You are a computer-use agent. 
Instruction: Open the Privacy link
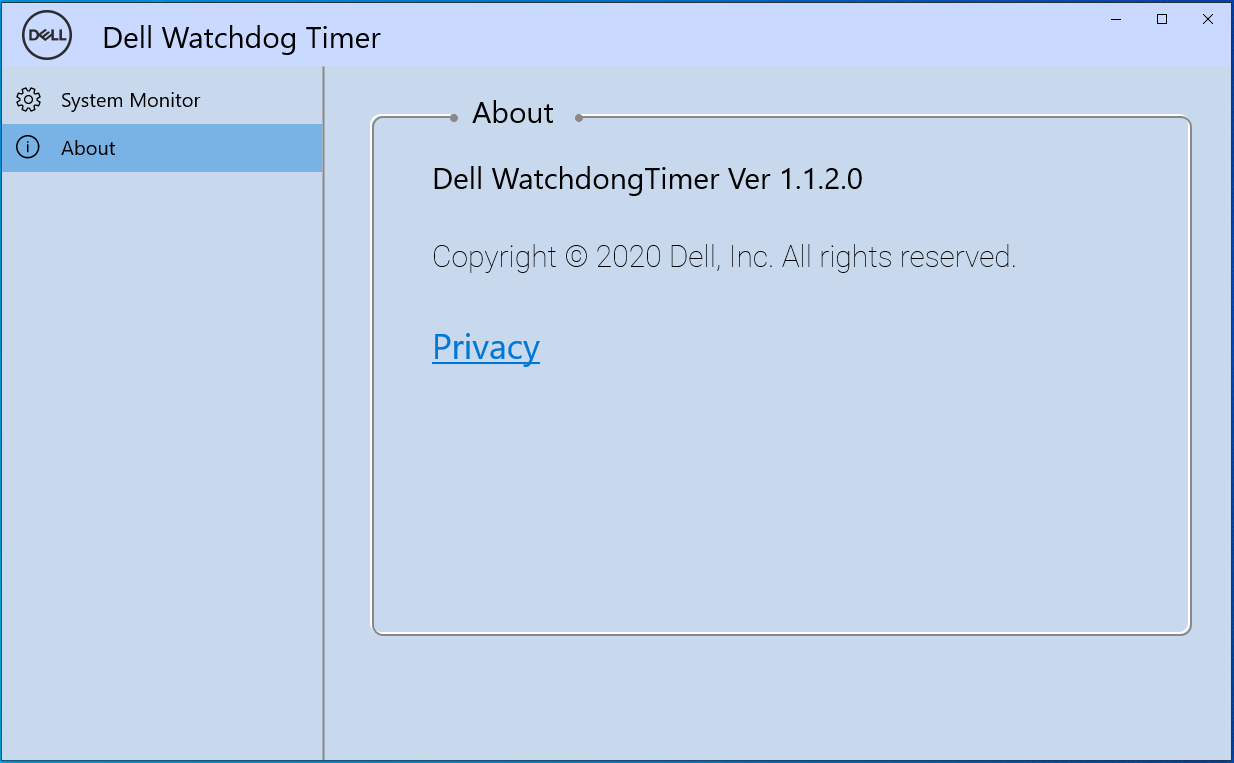point(486,347)
